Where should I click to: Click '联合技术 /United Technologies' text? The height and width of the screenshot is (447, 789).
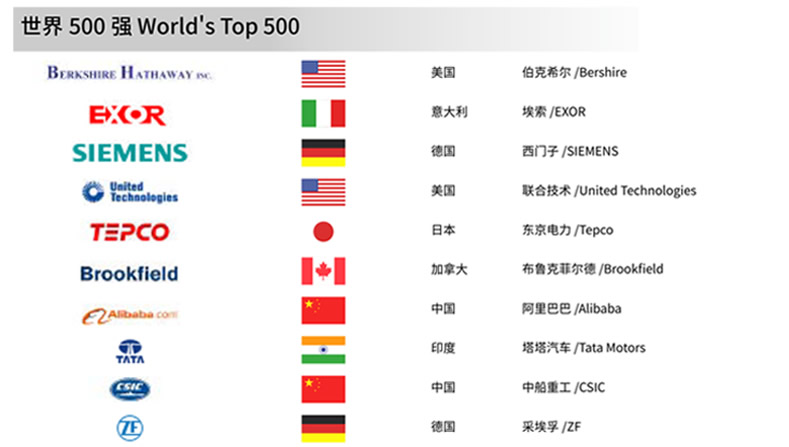(x=609, y=191)
